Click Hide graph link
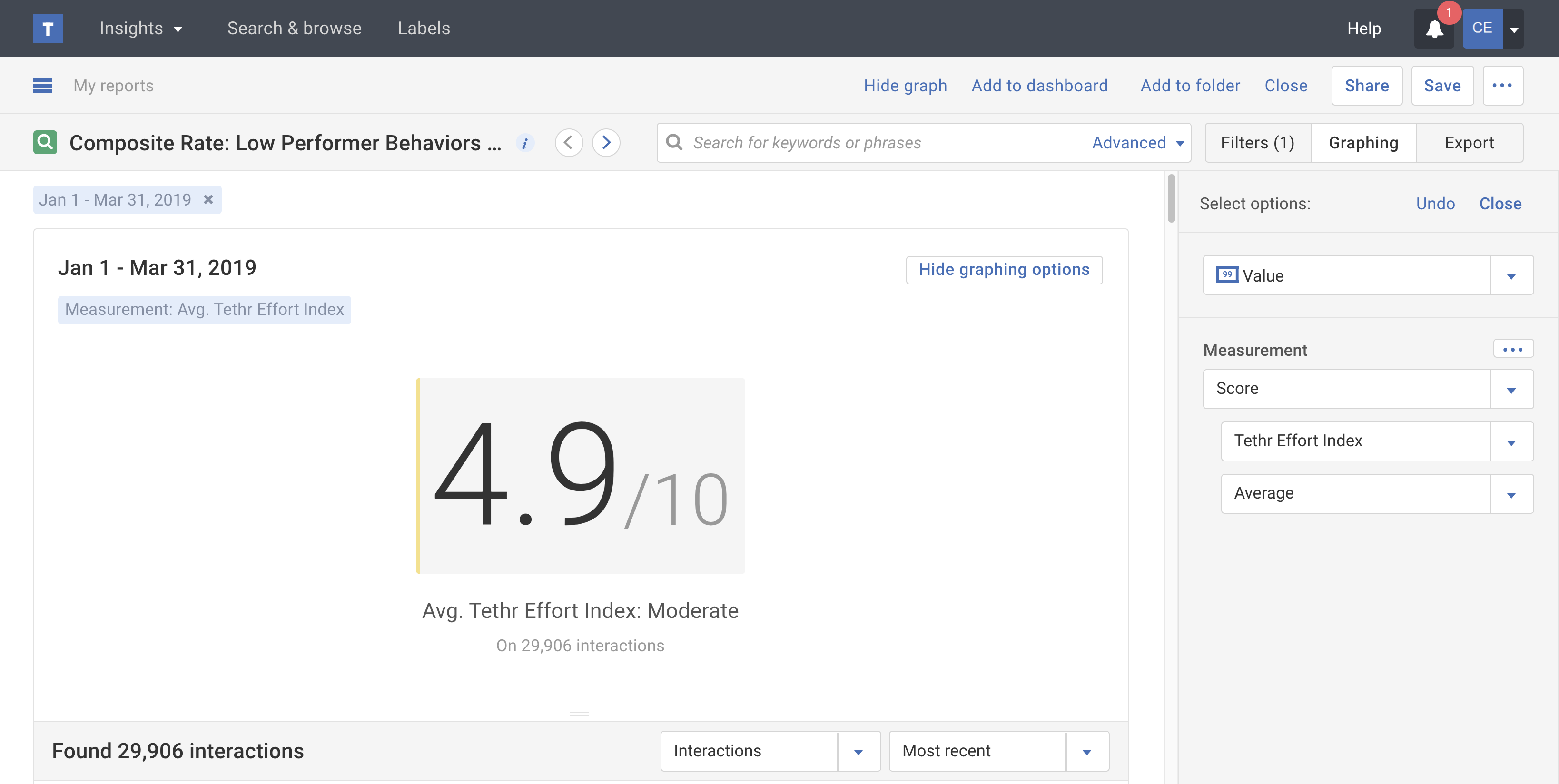Viewport: 1559px width, 784px height. (x=905, y=86)
